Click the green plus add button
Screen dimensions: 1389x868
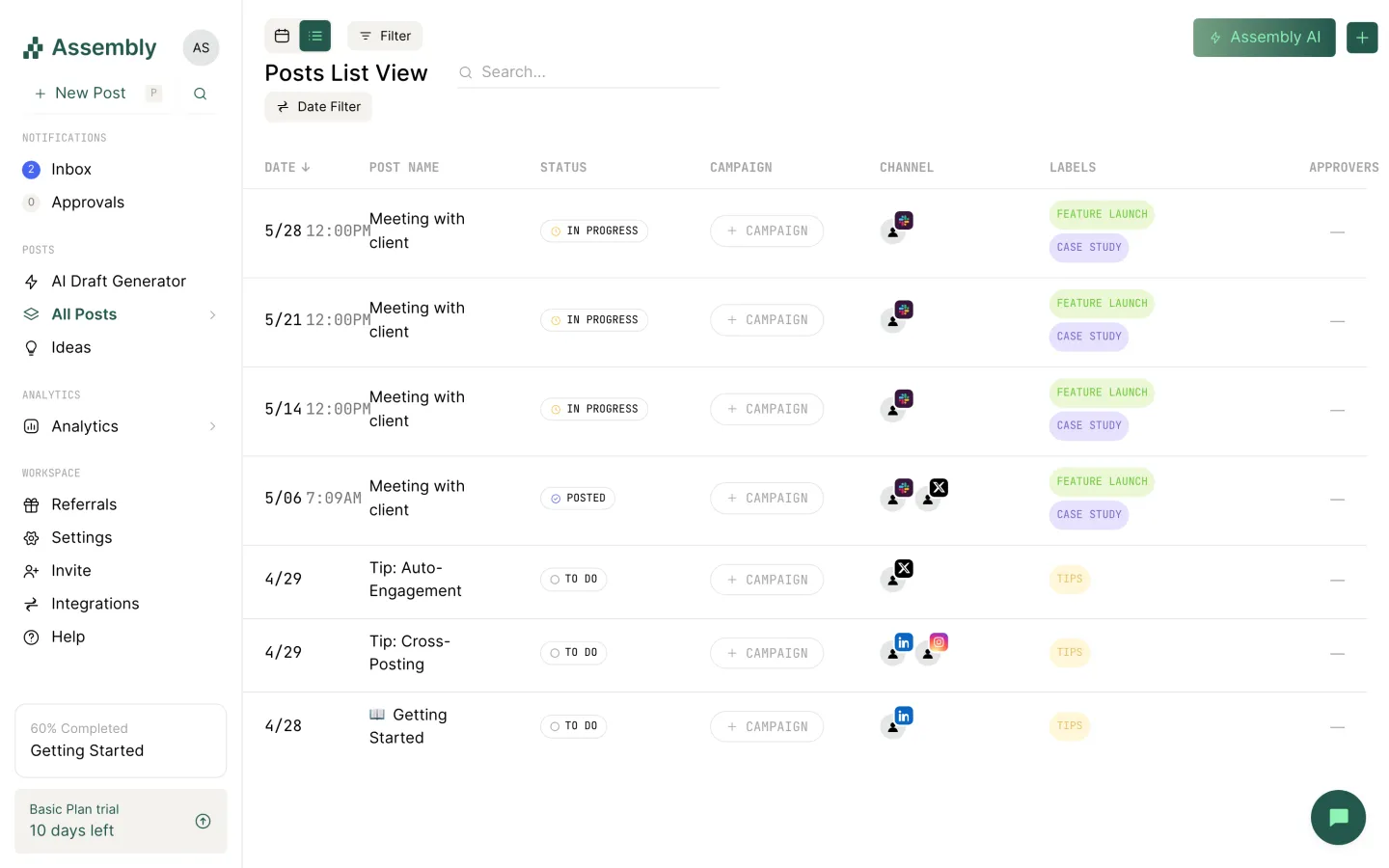[1362, 38]
